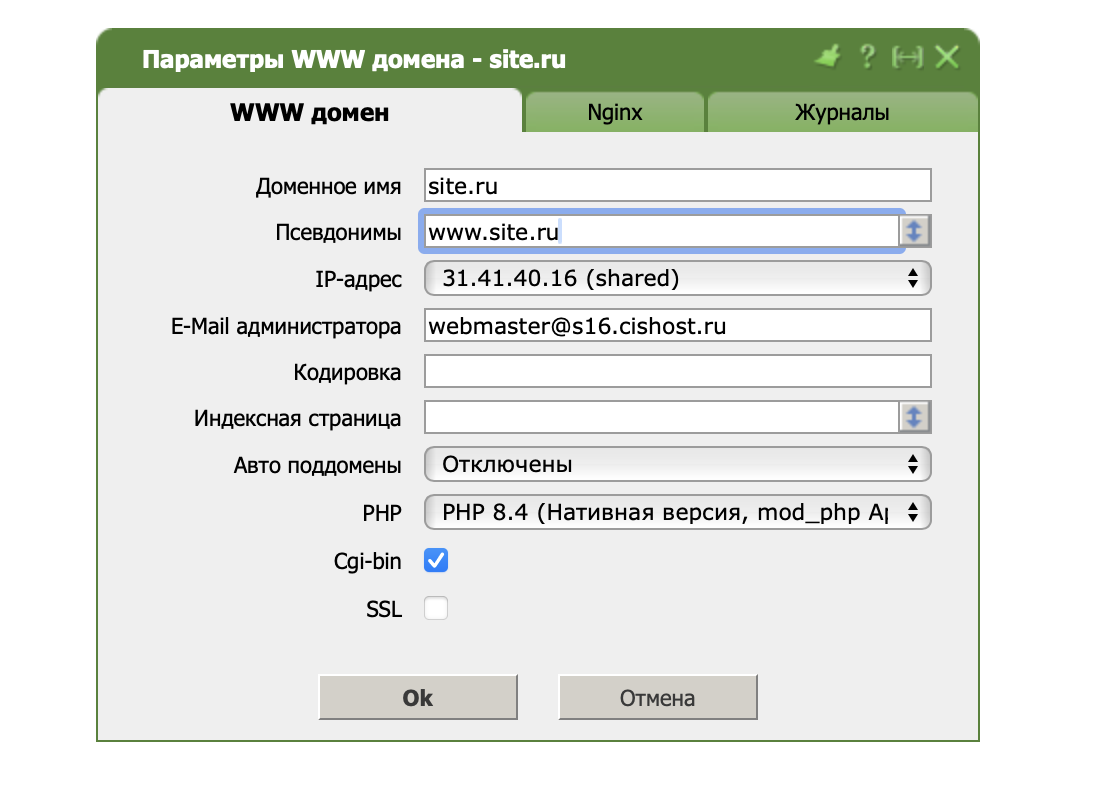The height and width of the screenshot is (802, 1094).
Task: Click the Доменное имя input field
Action: click(x=677, y=186)
